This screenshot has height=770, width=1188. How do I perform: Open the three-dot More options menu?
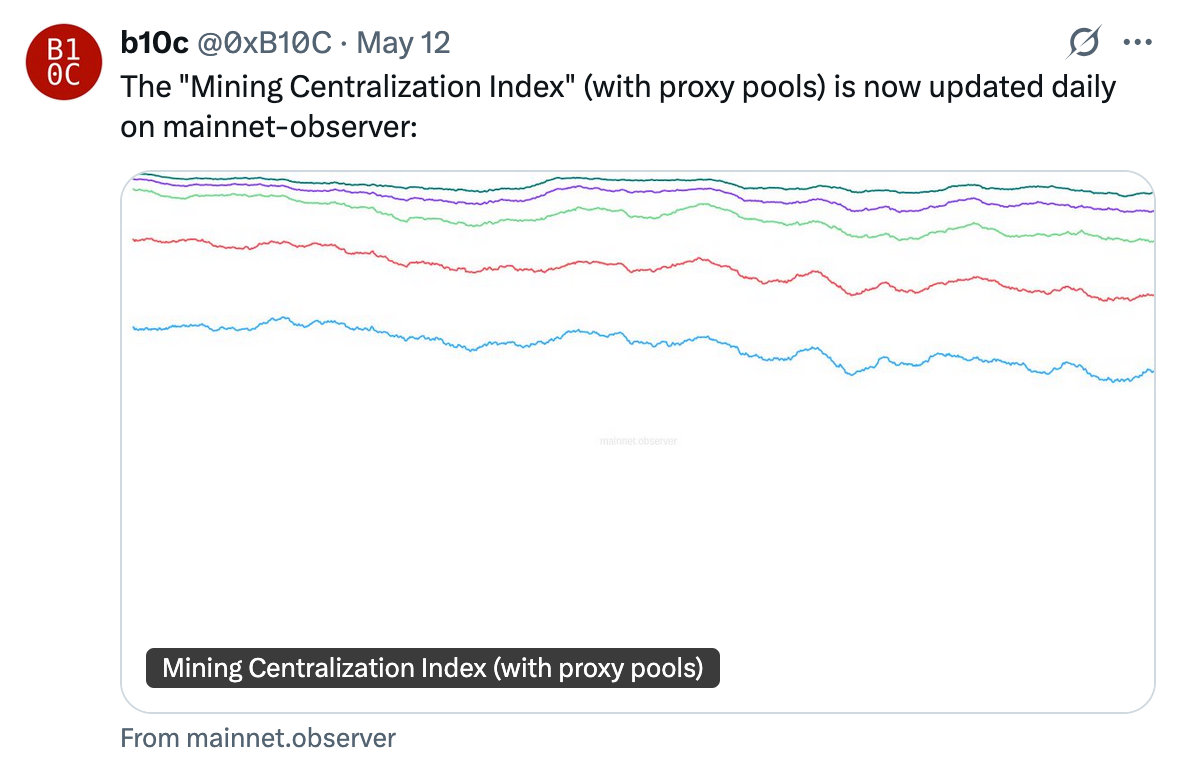(x=1138, y=42)
